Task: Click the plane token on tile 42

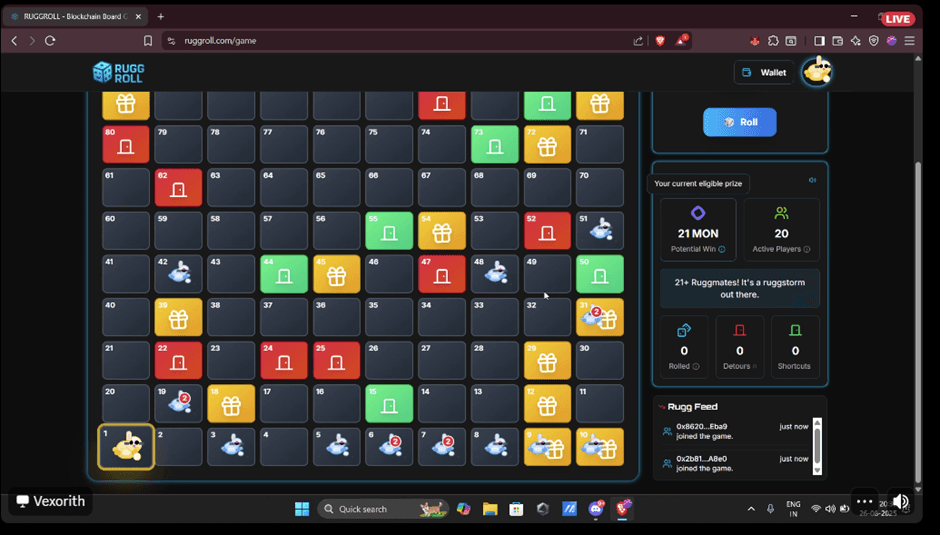Action: pyautogui.click(x=180, y=273)
